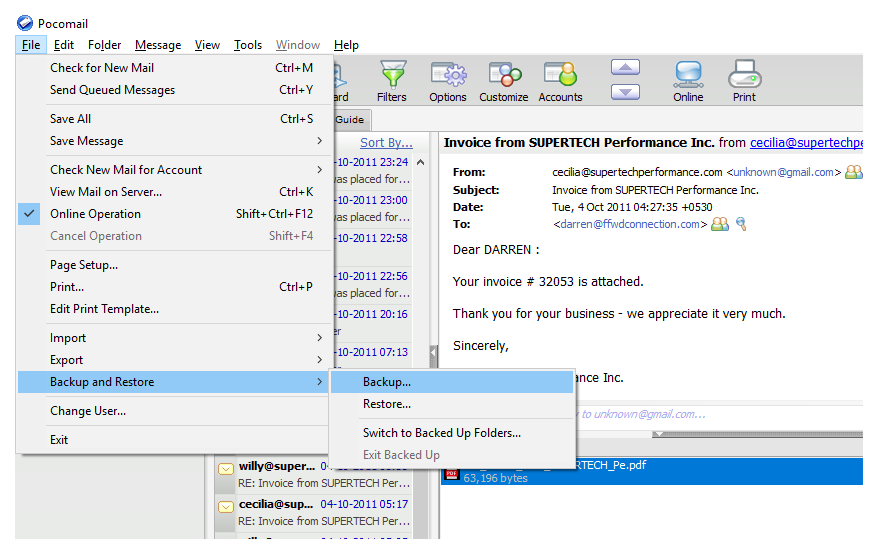
Task: Click the down arrow toolbar button
Action: (625, 92)
